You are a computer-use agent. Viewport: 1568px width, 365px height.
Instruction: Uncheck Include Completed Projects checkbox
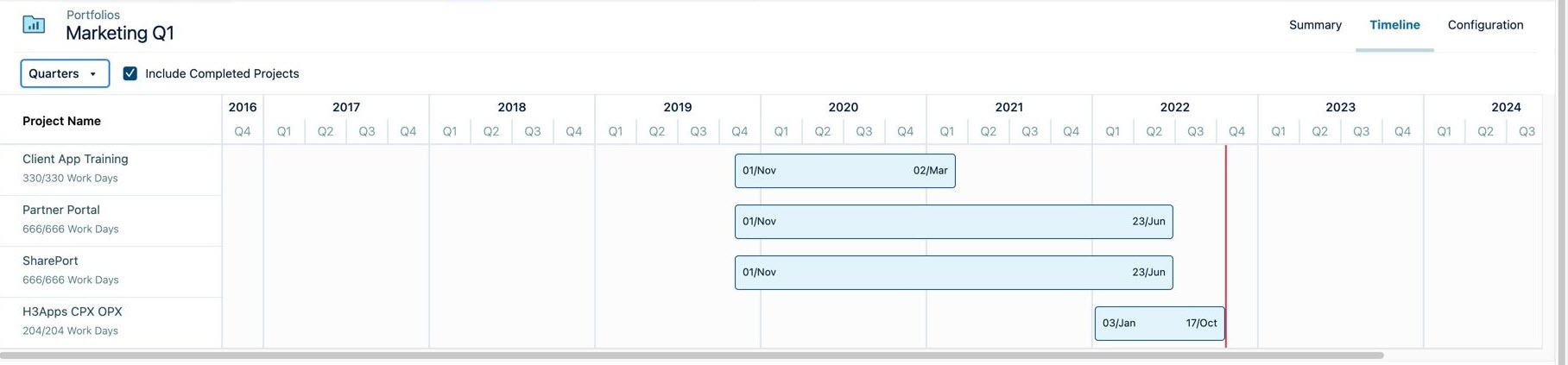point(130,73)
